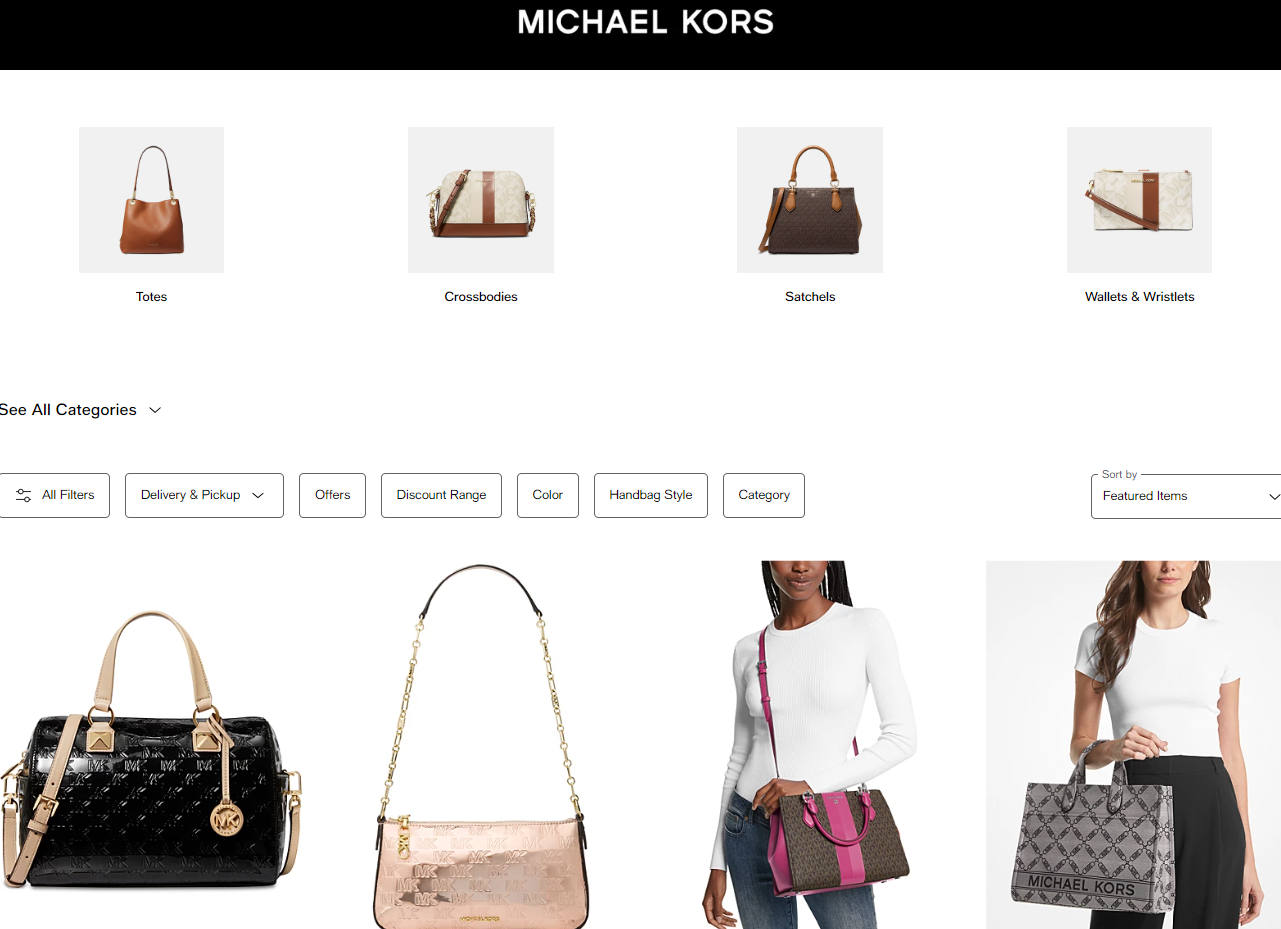Choose the Category filter button
This screenshot has height=929, width=1281.
pos(764,495)
